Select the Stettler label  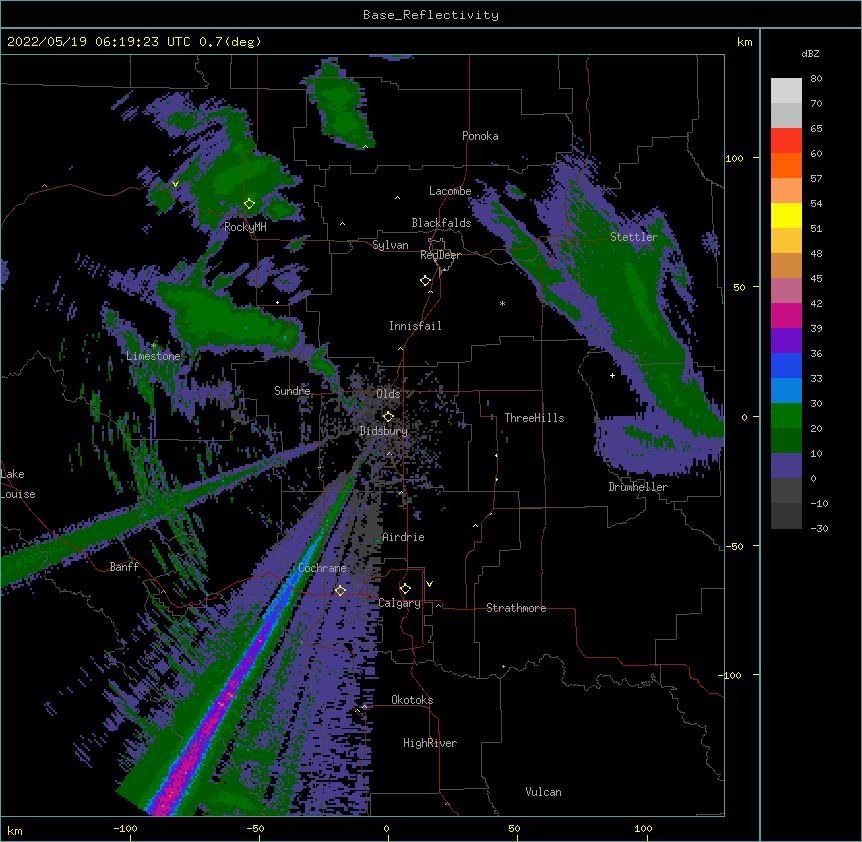click(x=633, y=237)
